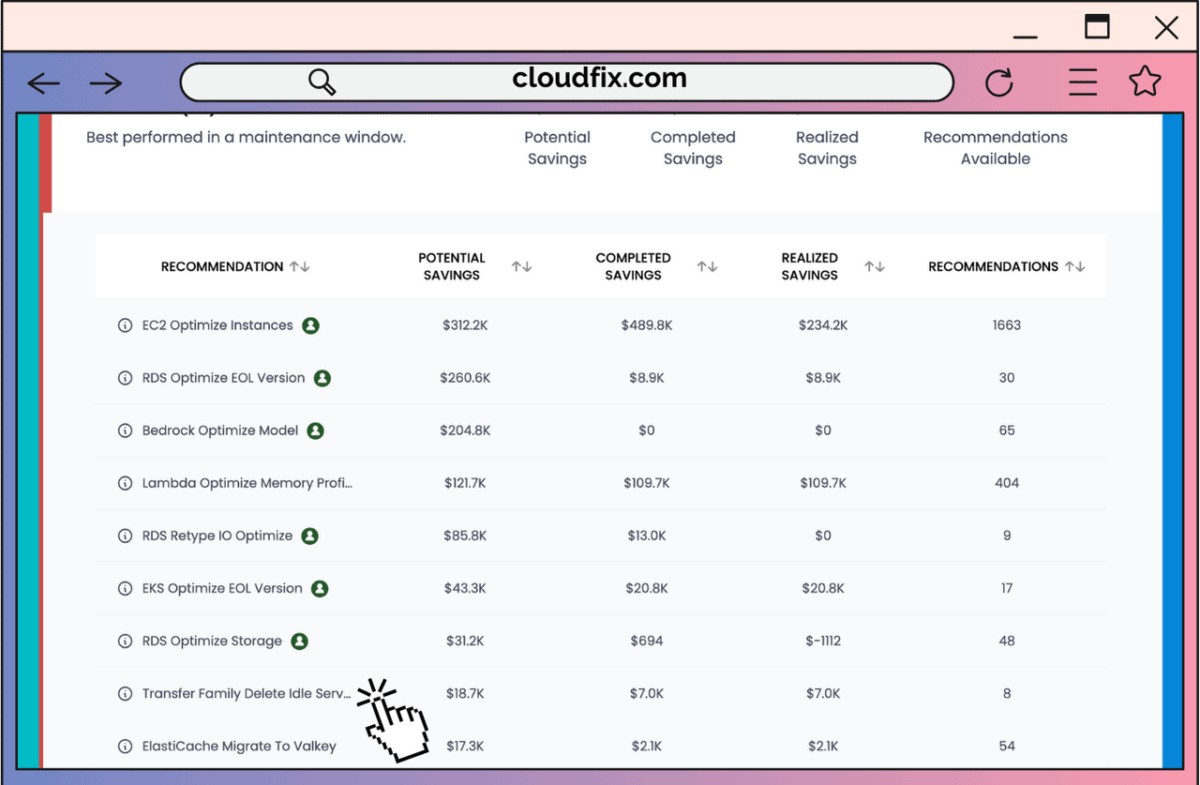This screenshot has width=1200, height=785.
Task: Click green user badge on EKS Optimize EOL Version
Action: 319,588
